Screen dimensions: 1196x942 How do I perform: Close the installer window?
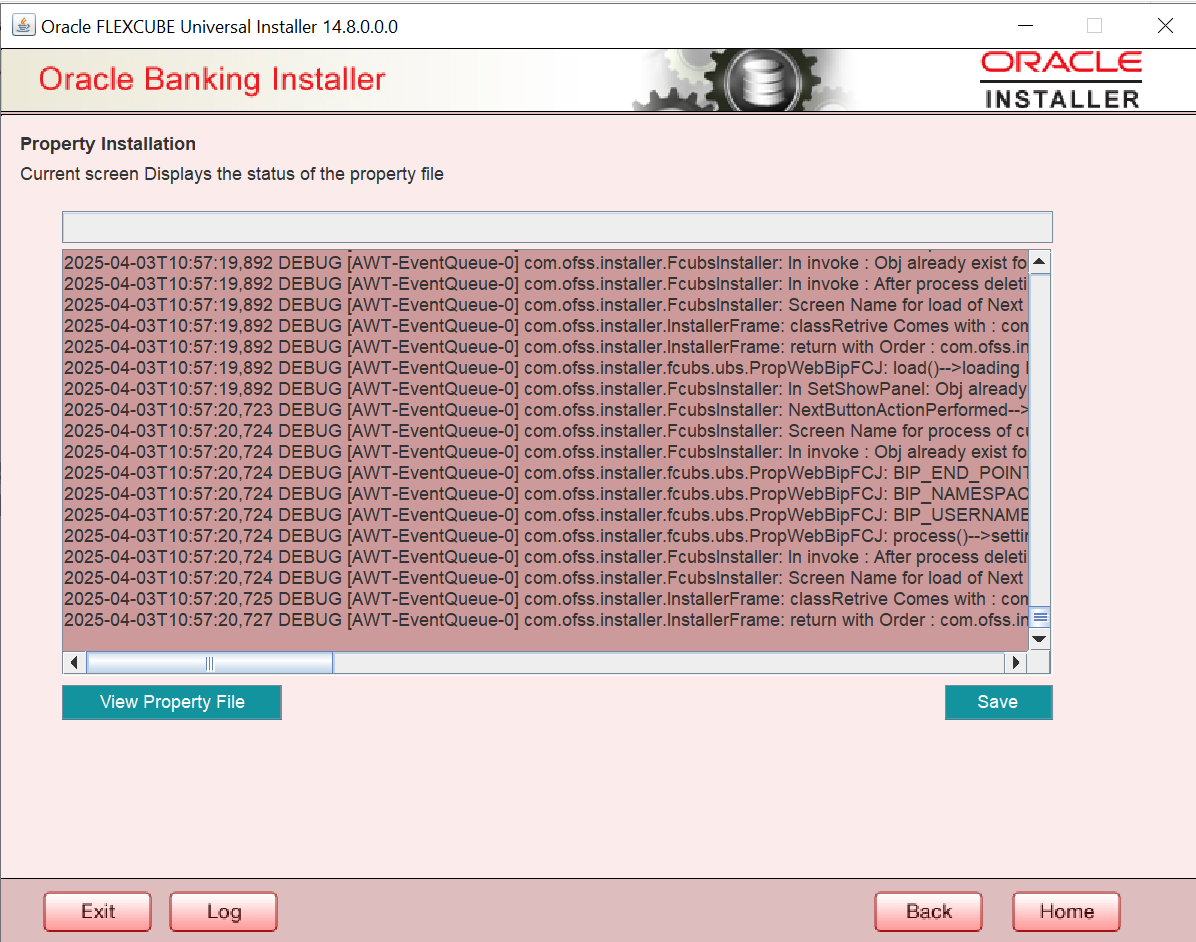(1165, 26)
